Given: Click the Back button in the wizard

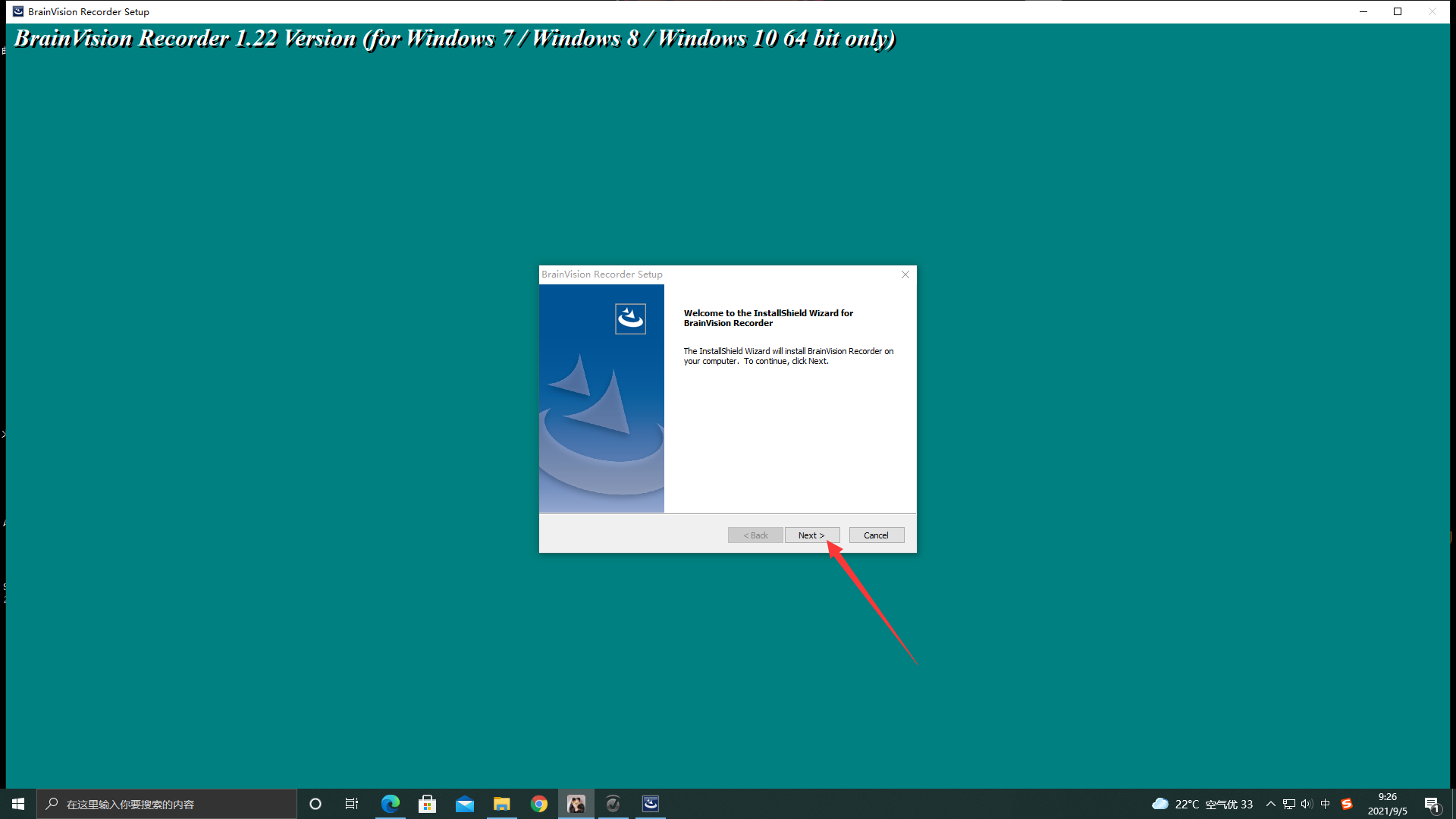Looking at the screenshot, I should pos(755,535).
